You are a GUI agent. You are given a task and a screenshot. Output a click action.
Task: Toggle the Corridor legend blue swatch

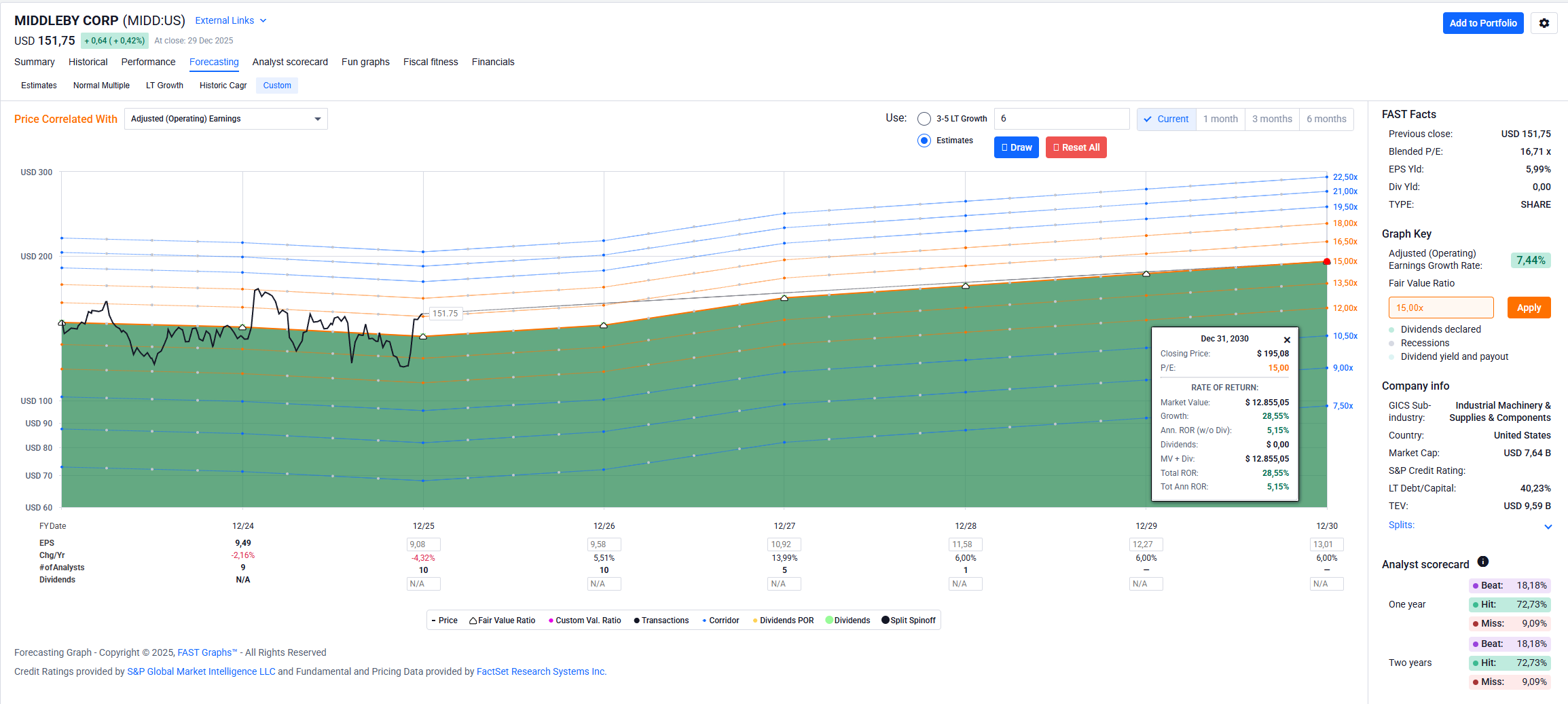(704, 620)
